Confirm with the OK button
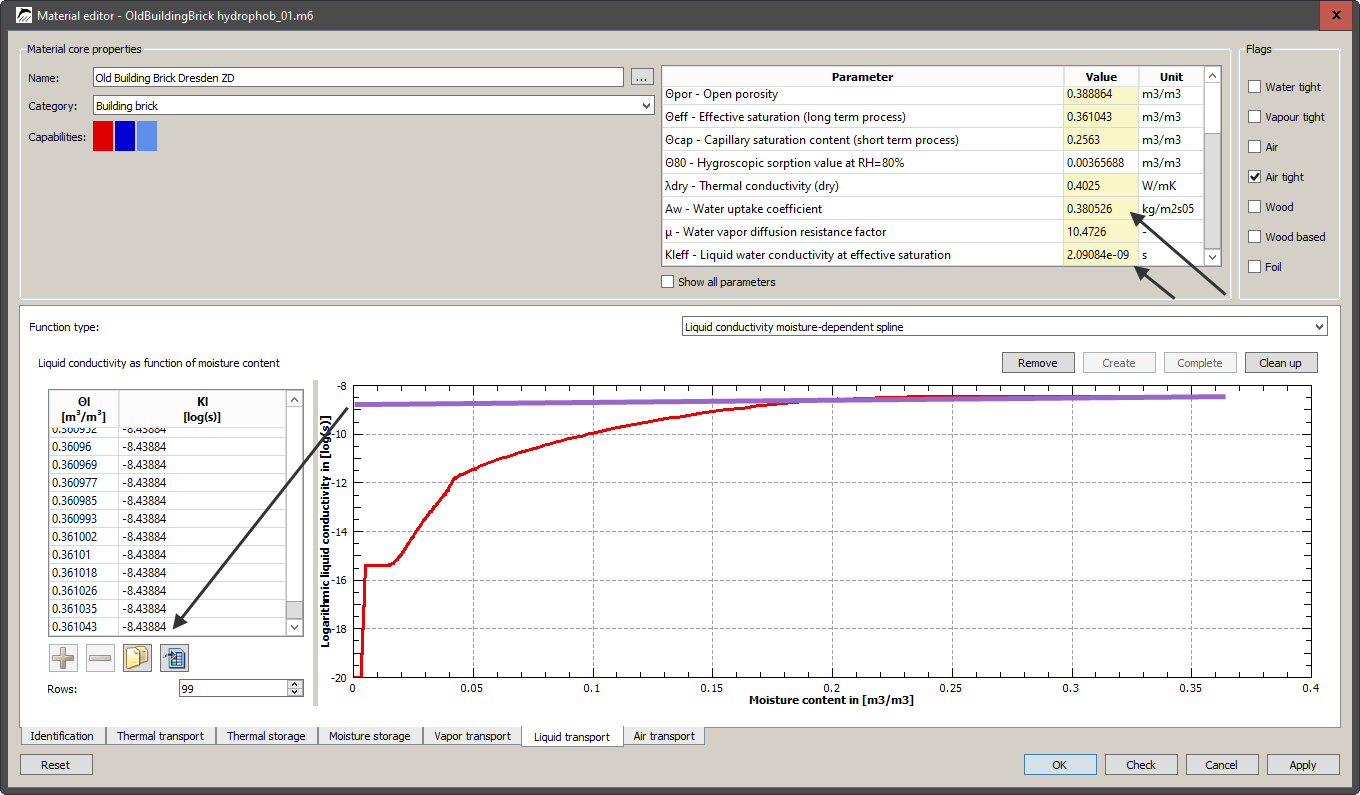 tap(1060, 765)
